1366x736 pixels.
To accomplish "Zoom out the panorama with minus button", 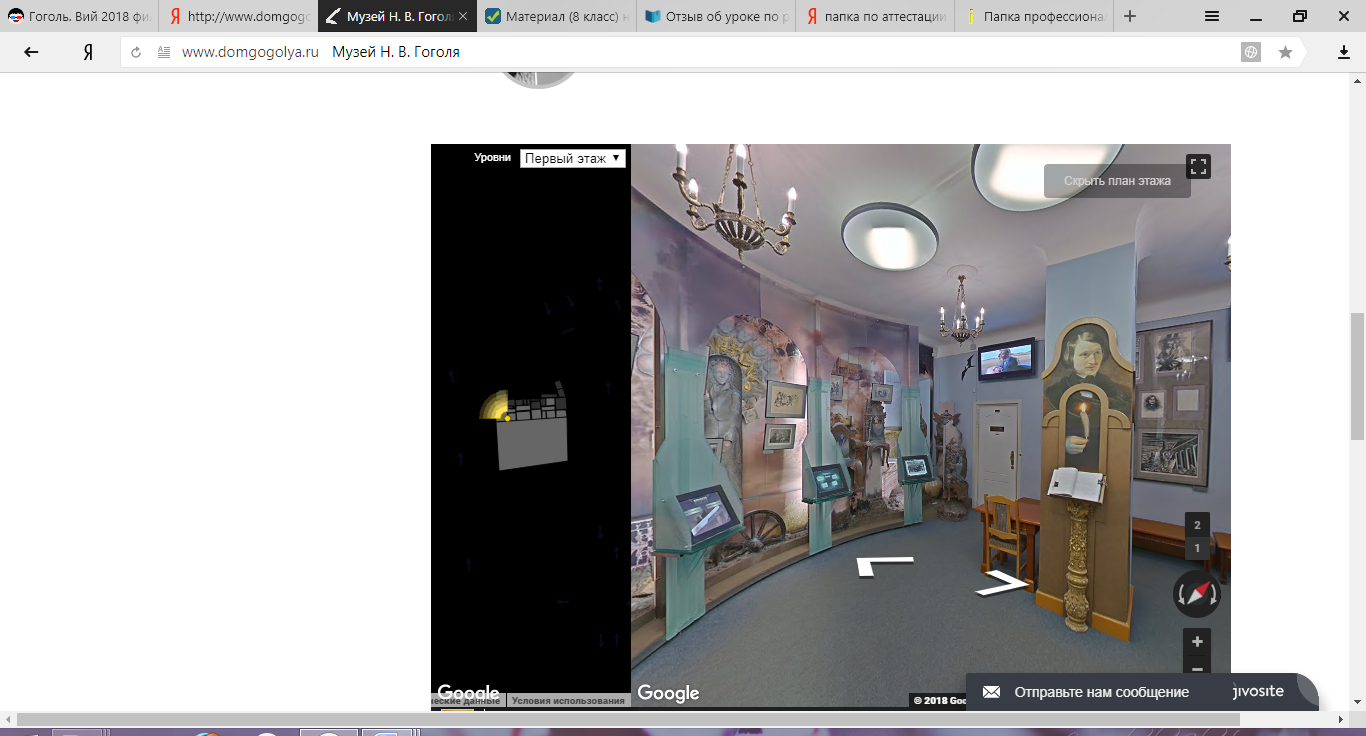I will (1196, 667).
